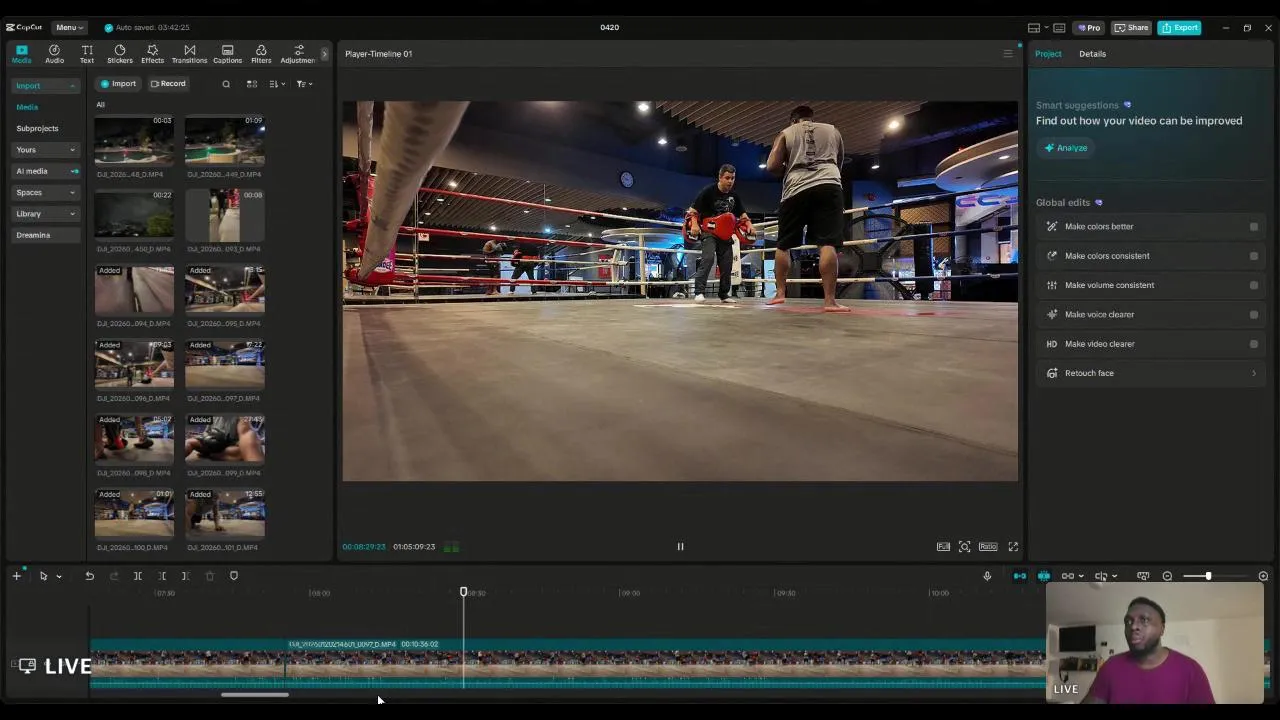Click the Undo arrow in timeline toolbar
This screenshot has width=1280, height=720.
point(89,576)
